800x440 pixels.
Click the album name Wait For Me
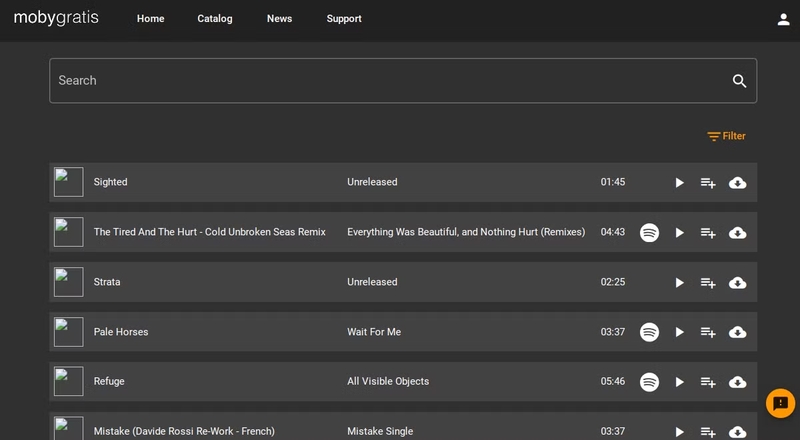(x=374, y=332)
